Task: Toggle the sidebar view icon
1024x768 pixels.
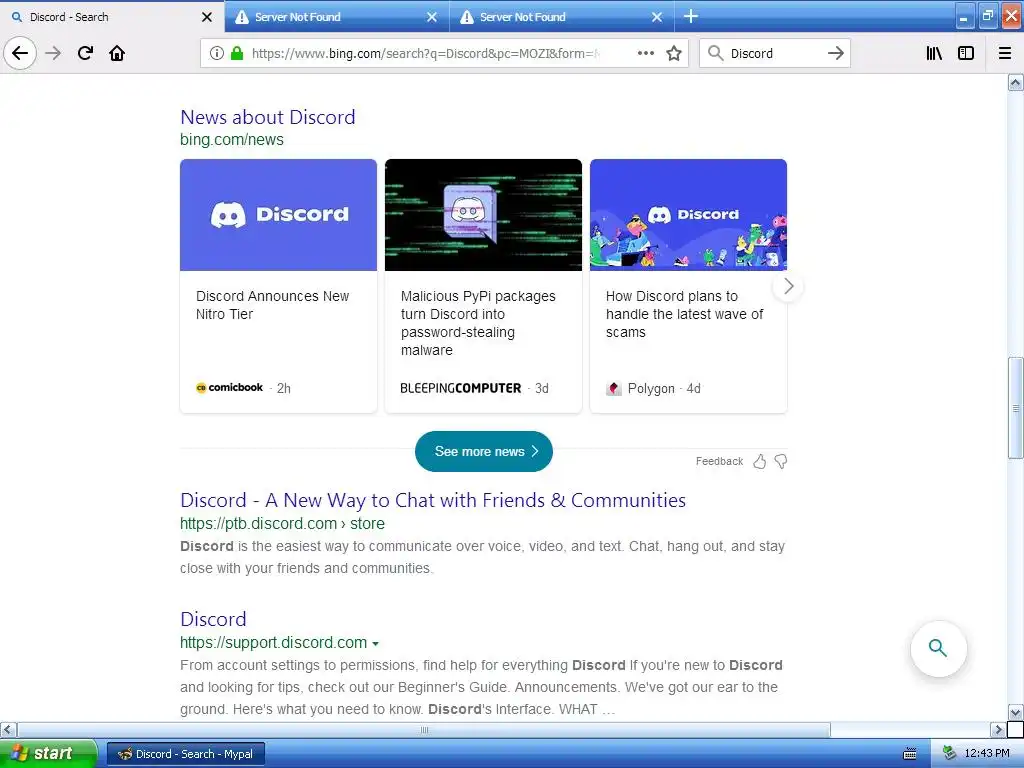Action: click(x=966, y=53)
